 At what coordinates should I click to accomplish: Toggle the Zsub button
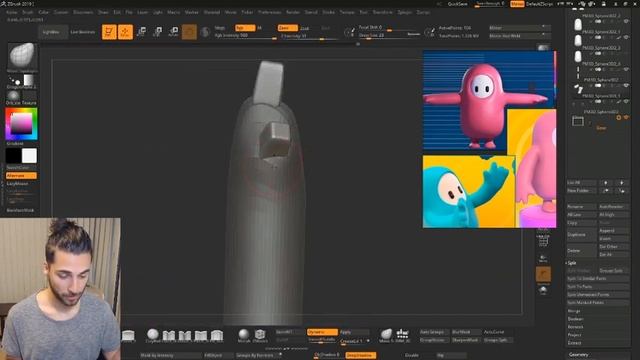click(x=304, y=28)
